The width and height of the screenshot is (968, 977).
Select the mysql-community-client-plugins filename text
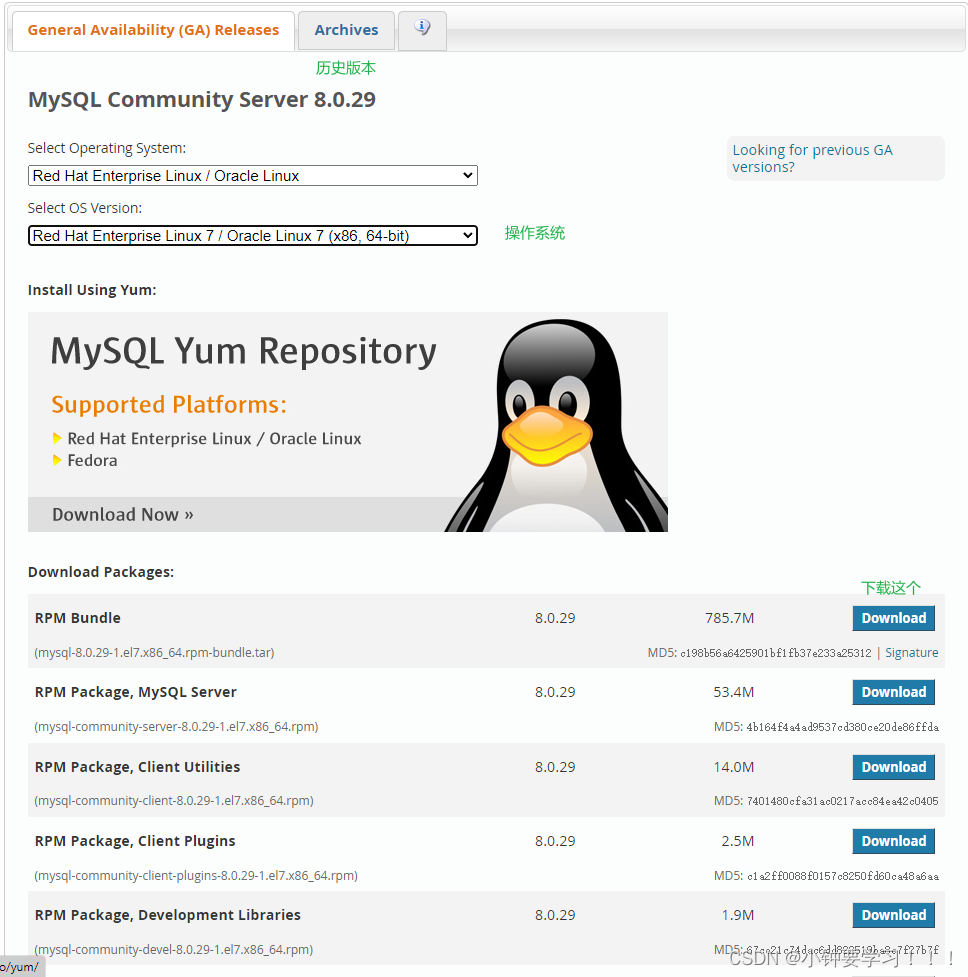pyautogui.click(x=196, y=875)
